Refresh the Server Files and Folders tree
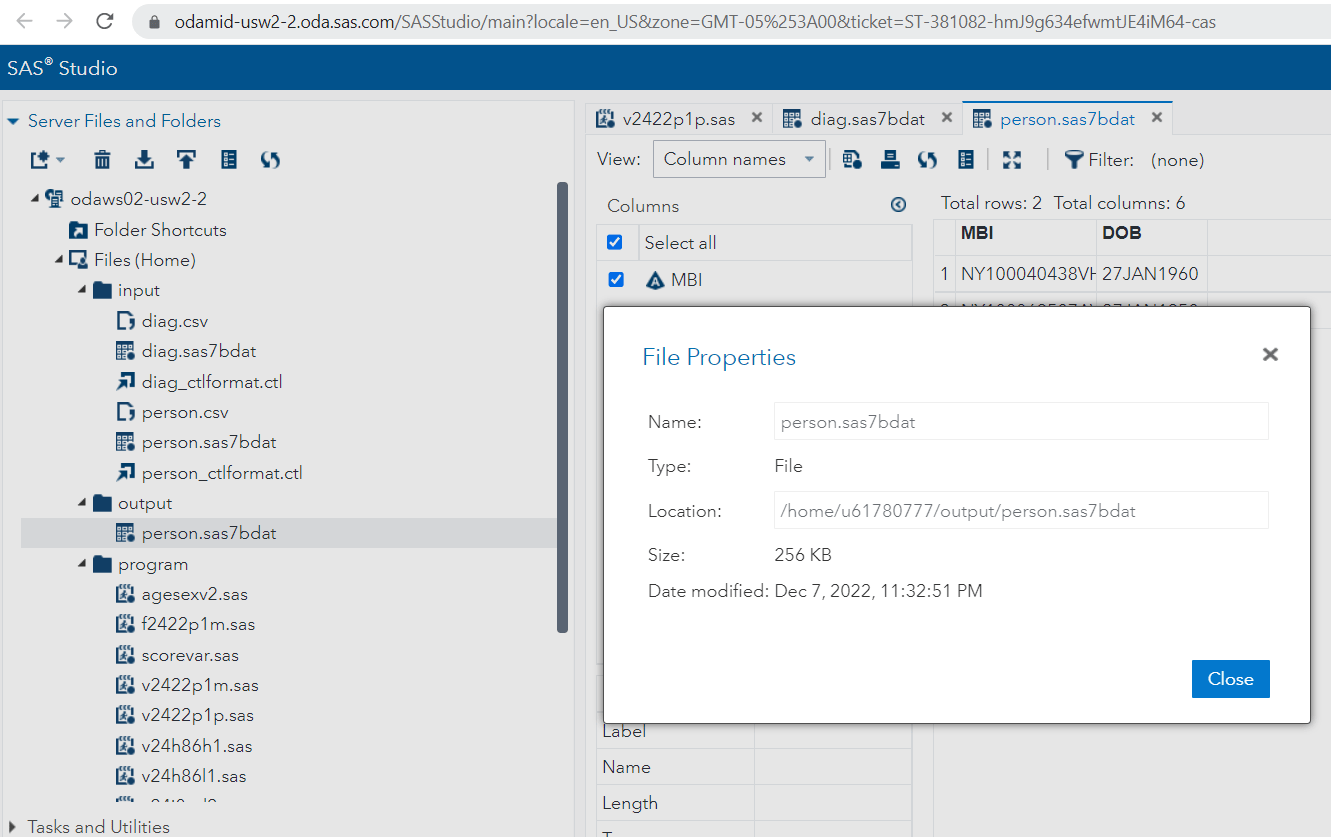Screen dimensions: 1331x837 [x=270, y=158]
